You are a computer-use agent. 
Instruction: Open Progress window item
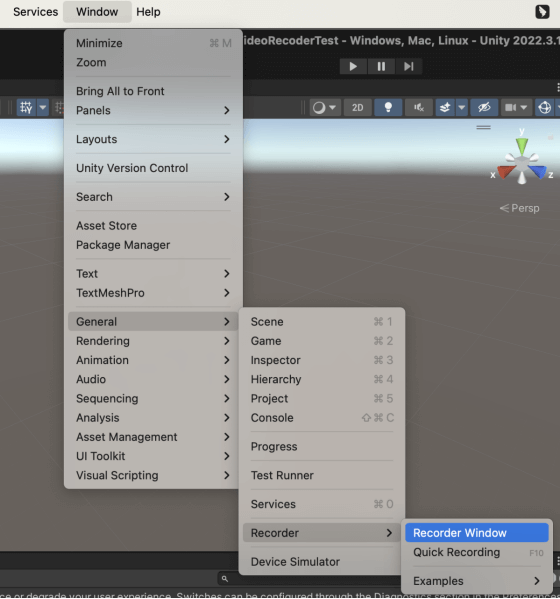point(322,447)
